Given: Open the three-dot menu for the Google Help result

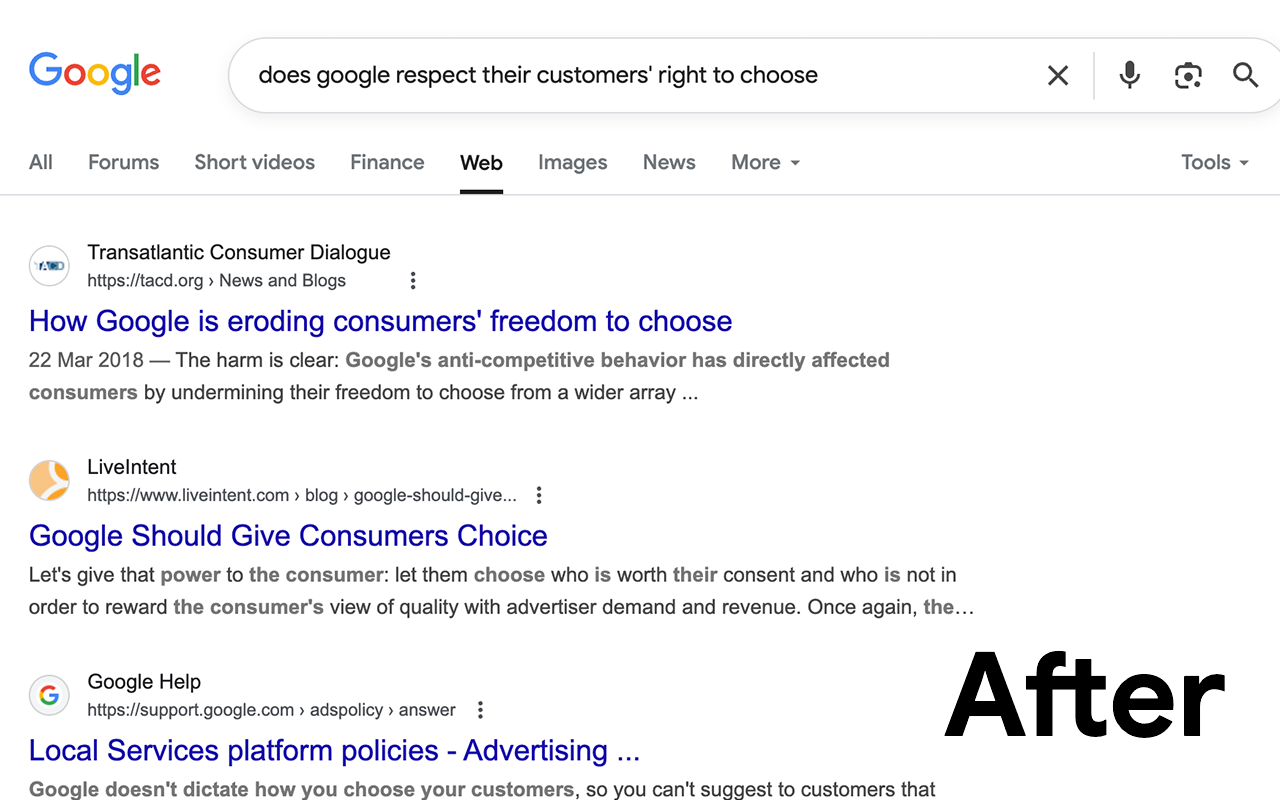Looking at the screenshot, I should coord(480,709).
